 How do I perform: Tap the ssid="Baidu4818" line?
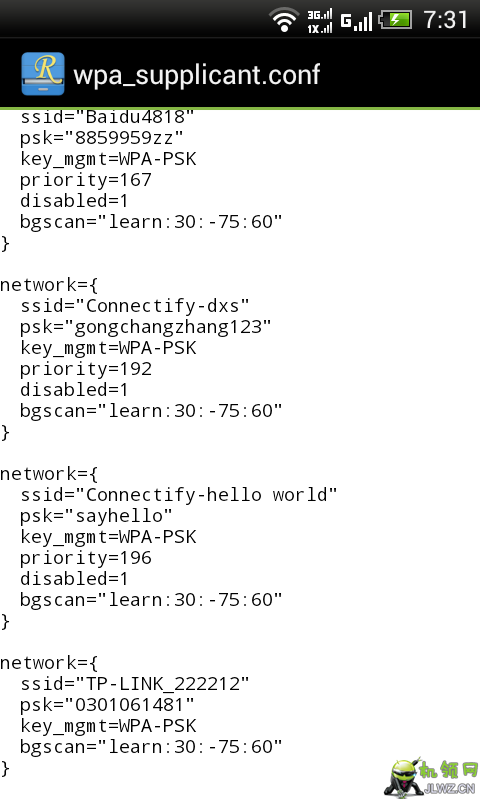pyautogui.click(x=107, y=117)
